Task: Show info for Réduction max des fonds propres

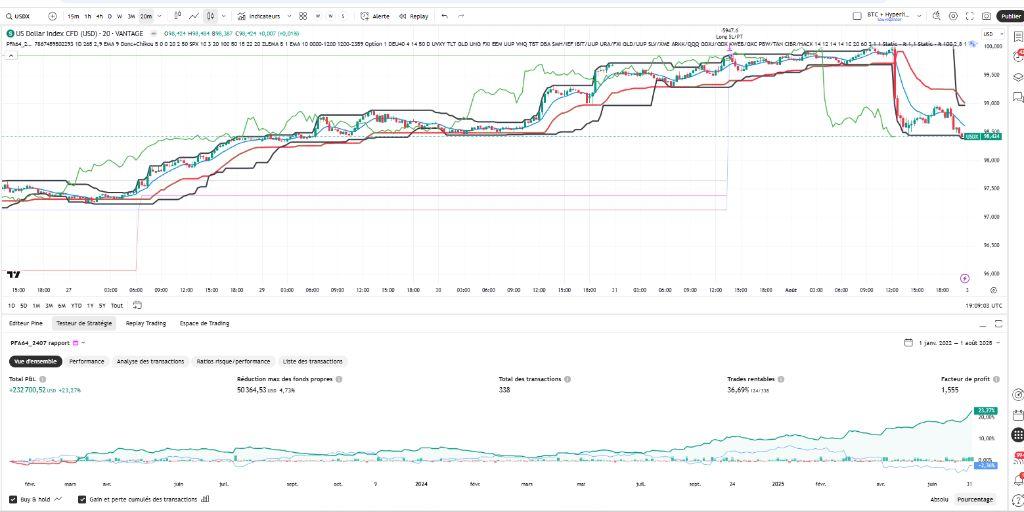Action: [339, 379]
